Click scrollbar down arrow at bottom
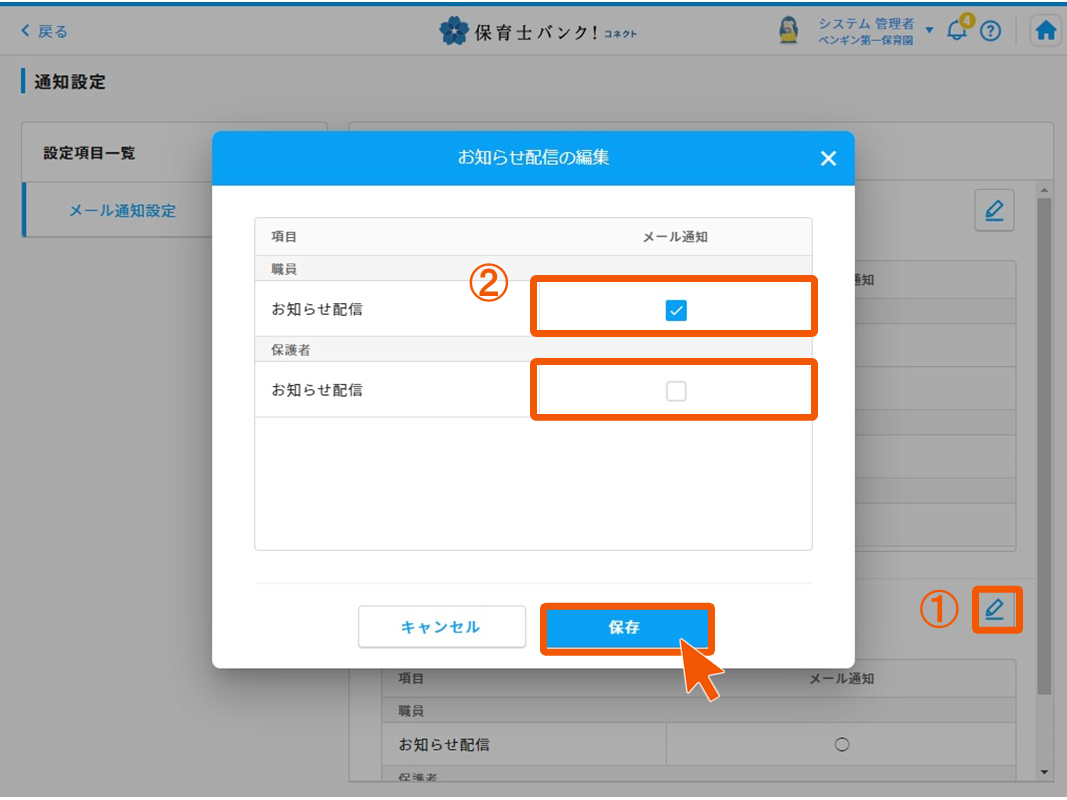The height and width of the screenshot is (800, 1067). [1045, 772]
